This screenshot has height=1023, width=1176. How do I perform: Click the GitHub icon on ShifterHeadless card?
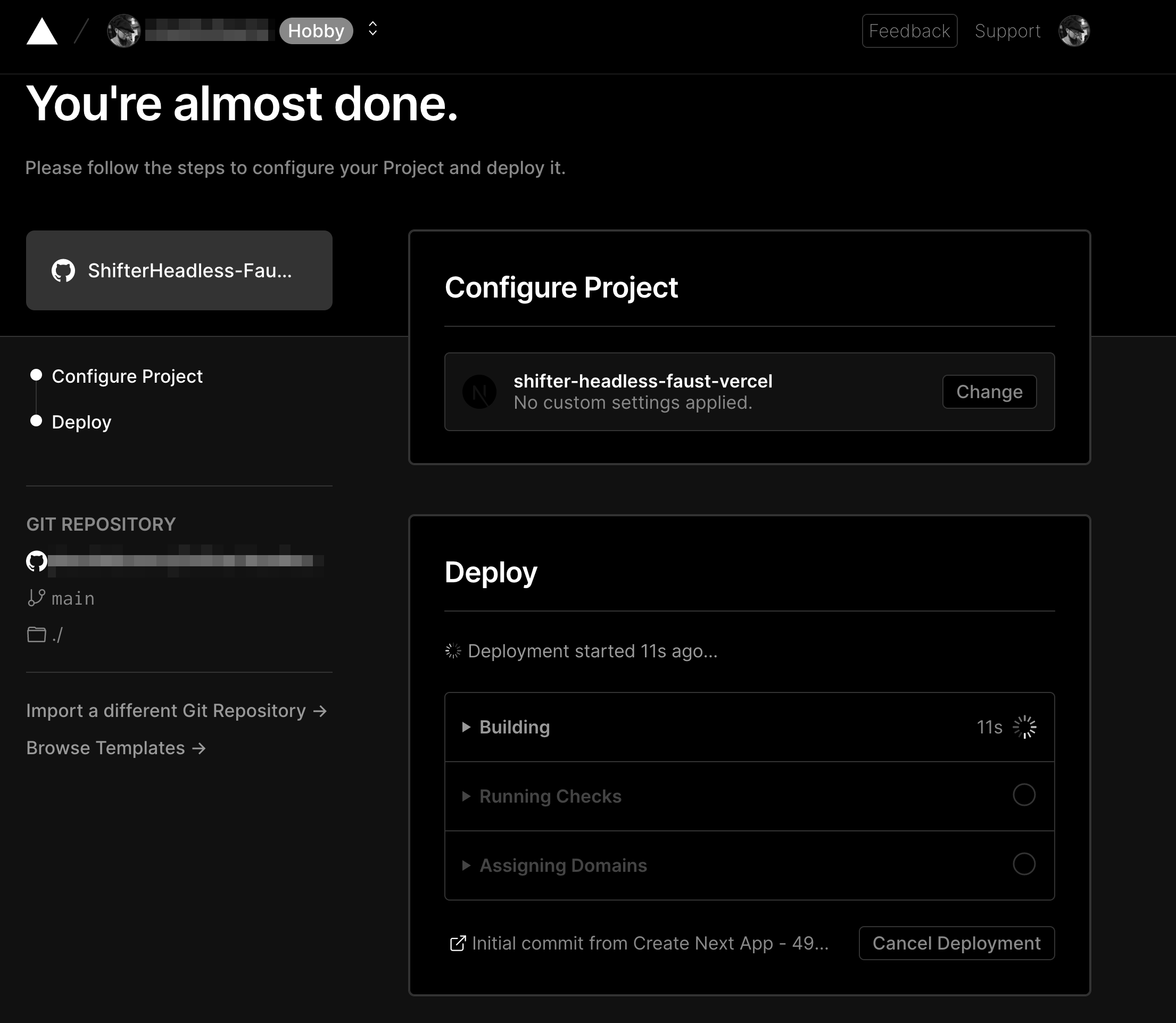(x=63, y=270)
